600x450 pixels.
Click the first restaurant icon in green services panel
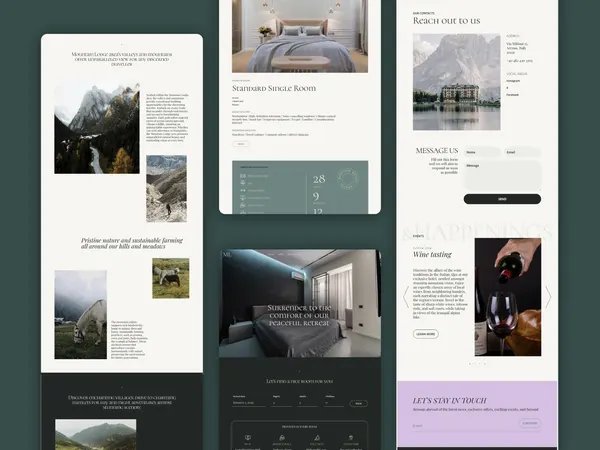click(x=243, y=176)
